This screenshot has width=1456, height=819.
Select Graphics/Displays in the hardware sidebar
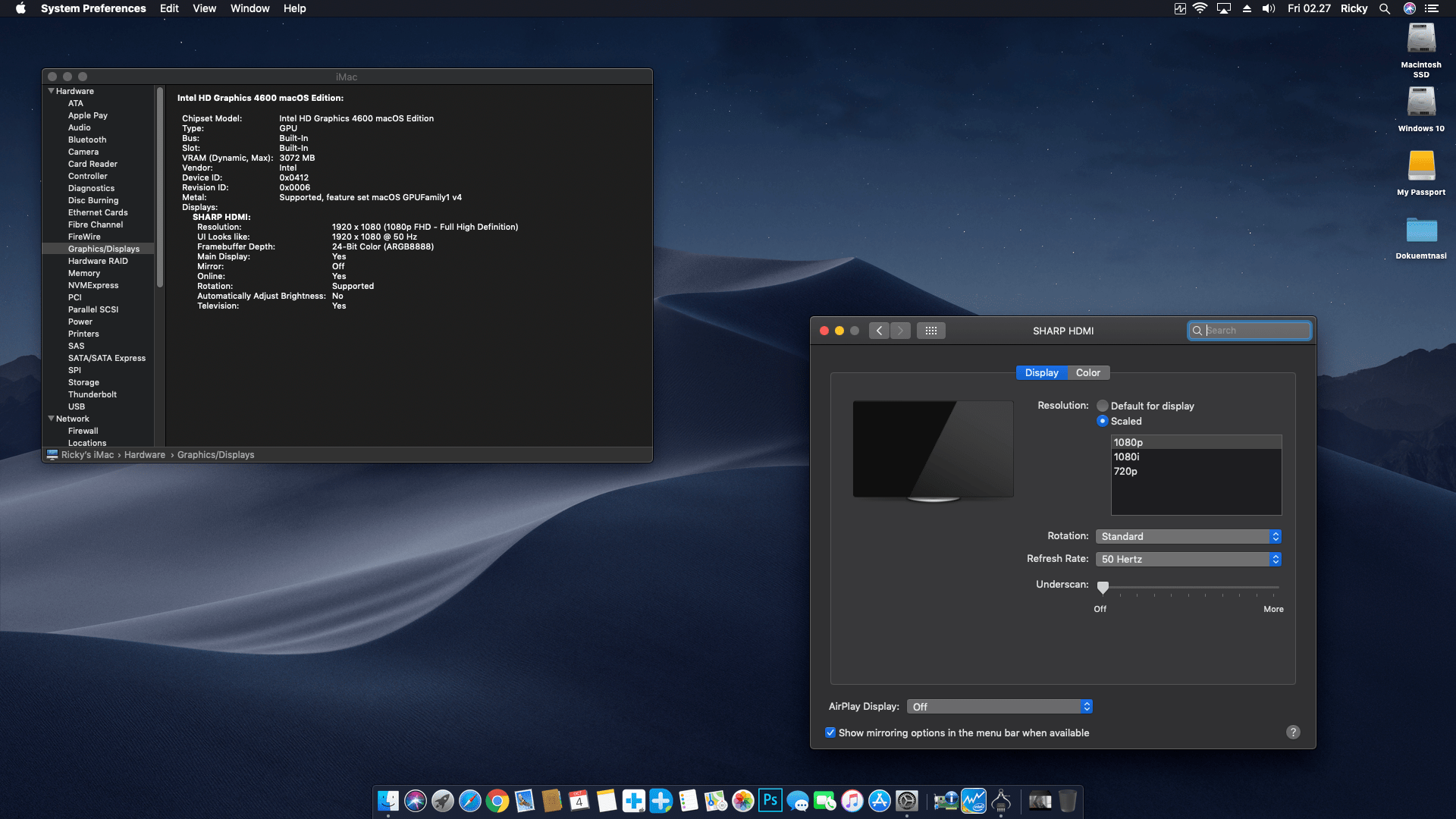[99, 249]
